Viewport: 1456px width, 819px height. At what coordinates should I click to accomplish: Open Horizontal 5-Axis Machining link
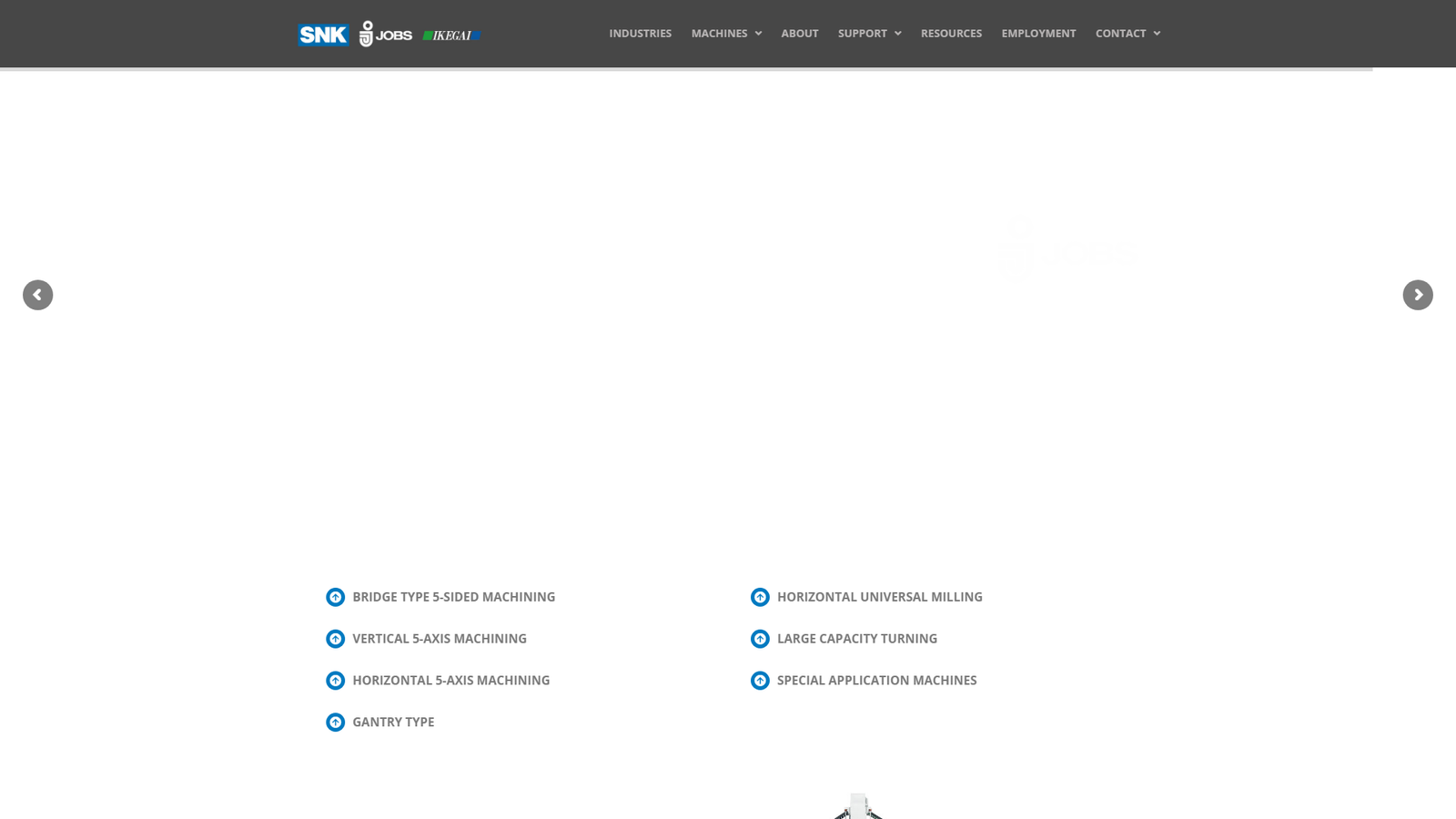(x=450, y=681)
